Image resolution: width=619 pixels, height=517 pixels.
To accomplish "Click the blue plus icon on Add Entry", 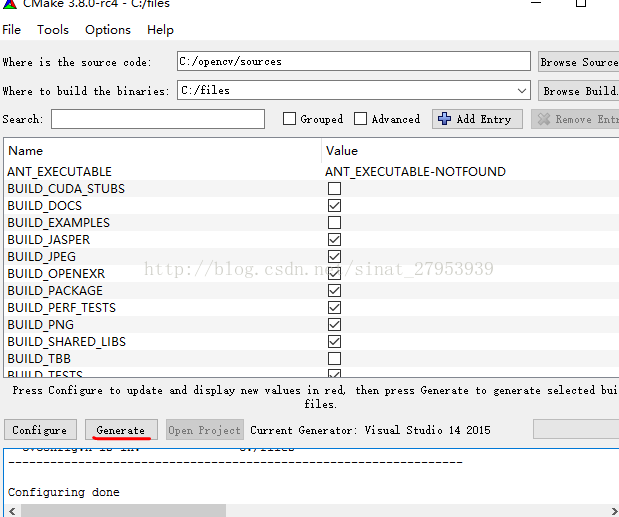I will (445, 119).
